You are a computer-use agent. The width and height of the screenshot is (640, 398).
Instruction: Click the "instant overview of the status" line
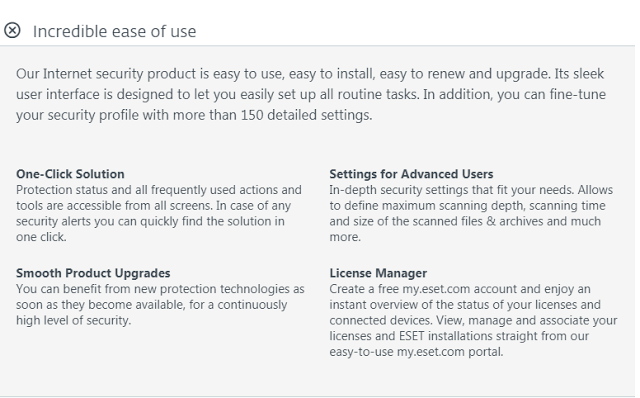pos(465,305)
